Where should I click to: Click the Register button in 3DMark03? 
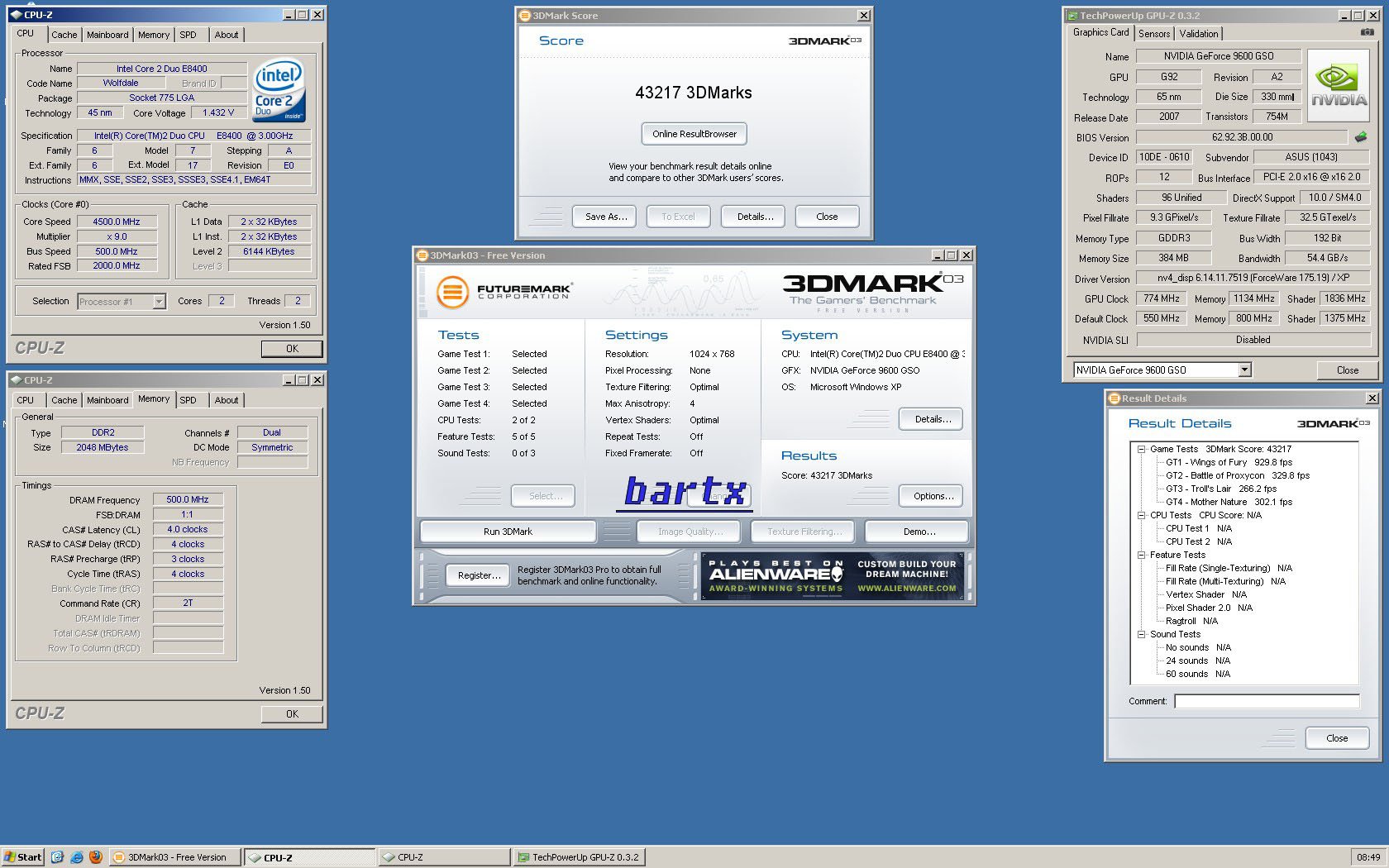[479, 575]
